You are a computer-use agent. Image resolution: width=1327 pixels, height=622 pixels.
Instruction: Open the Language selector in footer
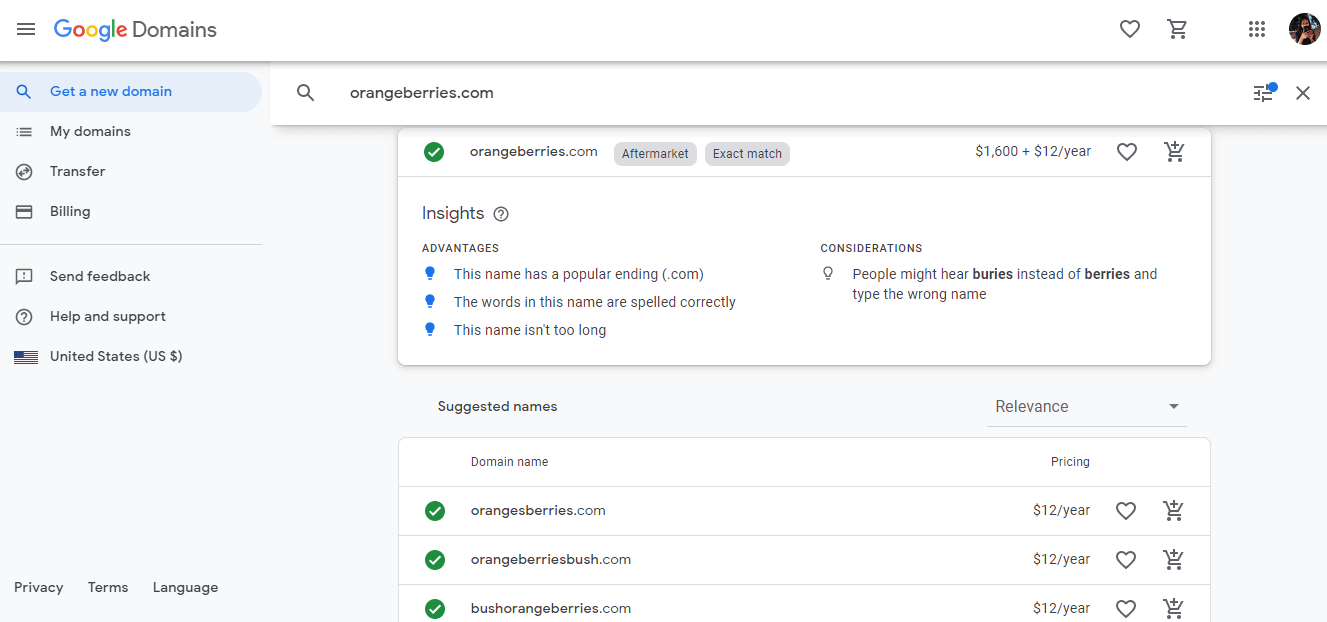(x=185, y=588)
